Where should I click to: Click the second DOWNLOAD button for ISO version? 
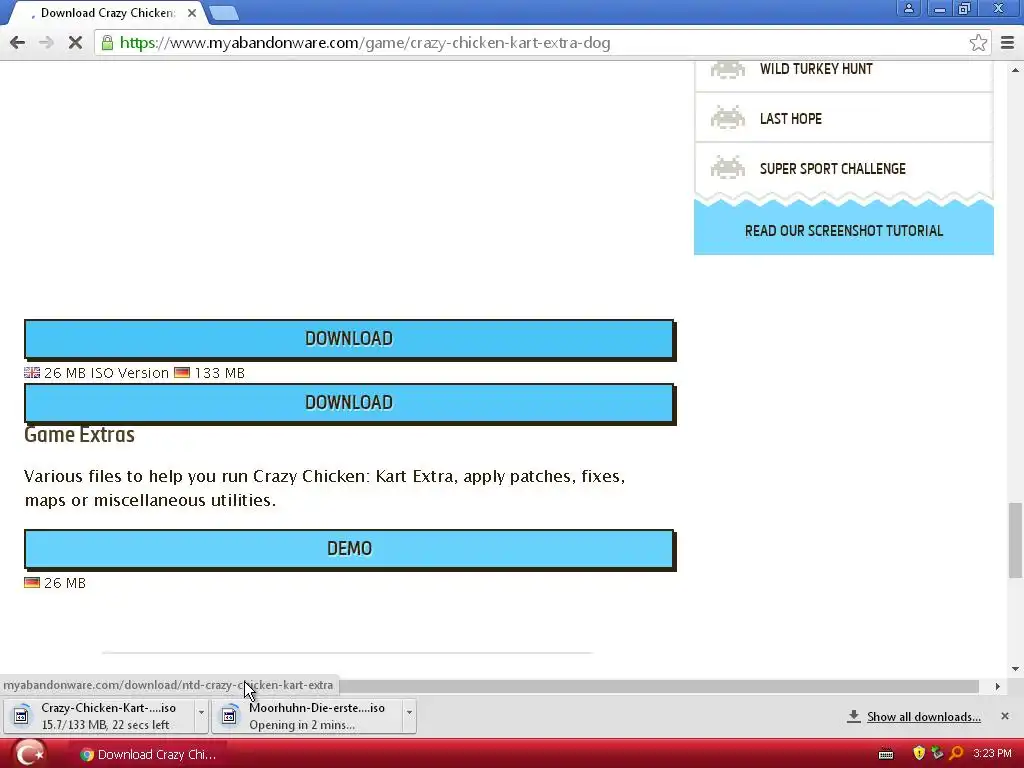[x=349, y=403]
